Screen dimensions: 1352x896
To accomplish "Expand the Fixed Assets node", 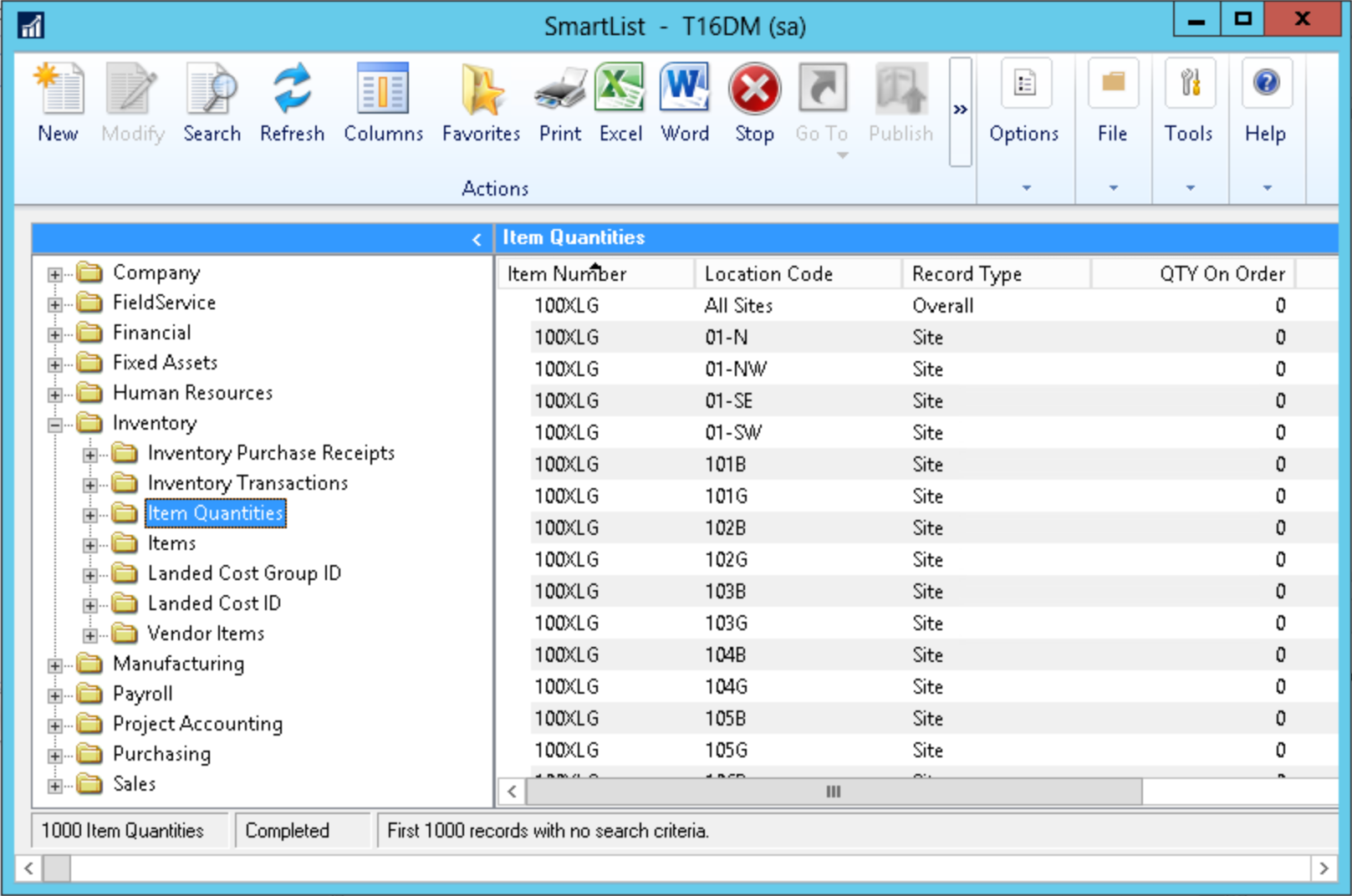I will (55, 364).
